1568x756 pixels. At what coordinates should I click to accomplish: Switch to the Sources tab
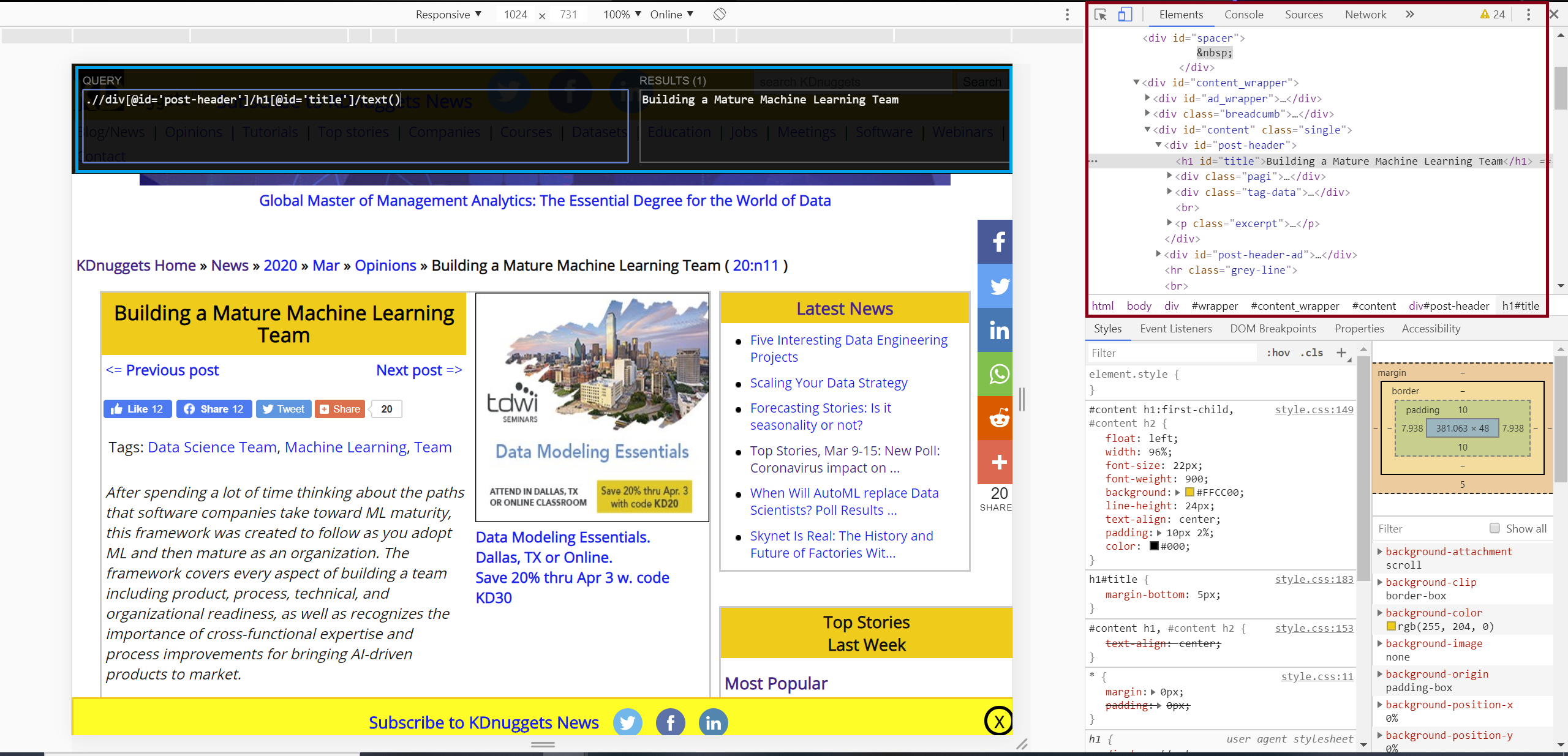(x=1303, y=15)
